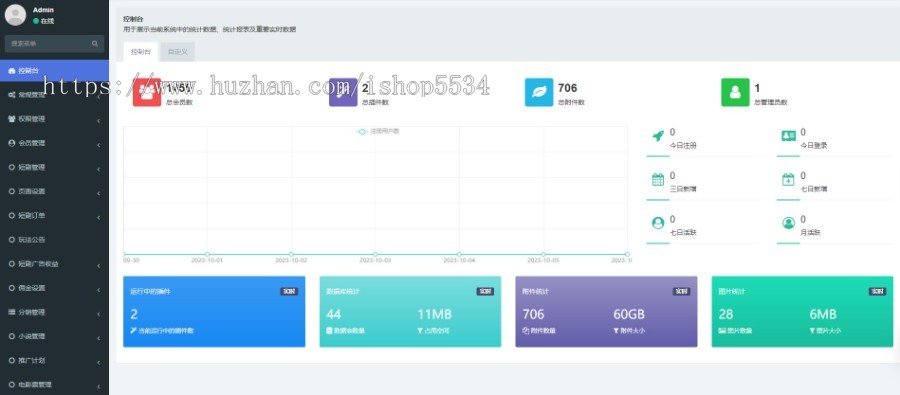
Task: Expand the 短剧广告收益 sidebar chevron
Action: coord(98,265)
